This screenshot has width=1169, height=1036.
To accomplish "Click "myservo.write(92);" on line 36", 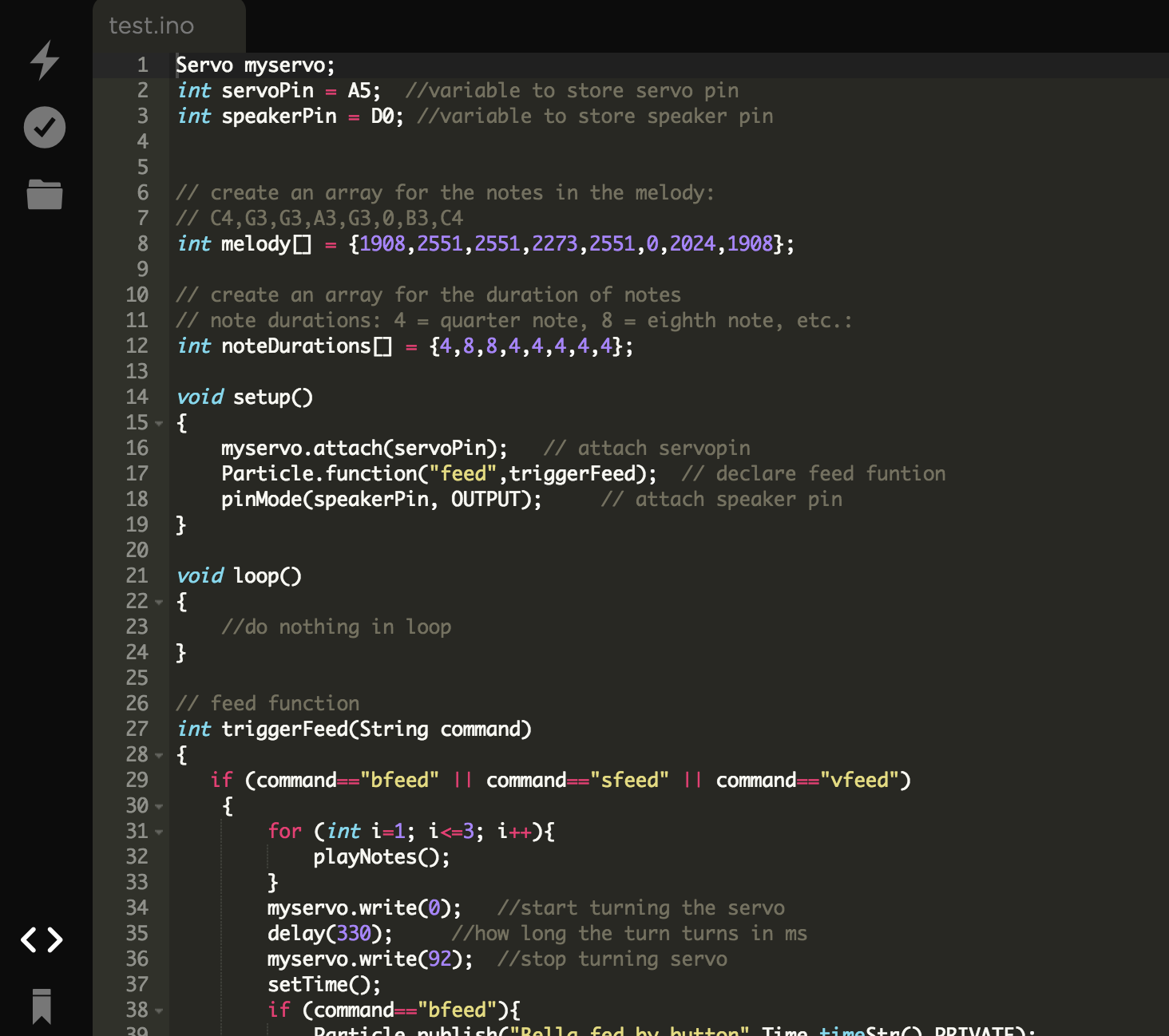I will pos(371,959).
